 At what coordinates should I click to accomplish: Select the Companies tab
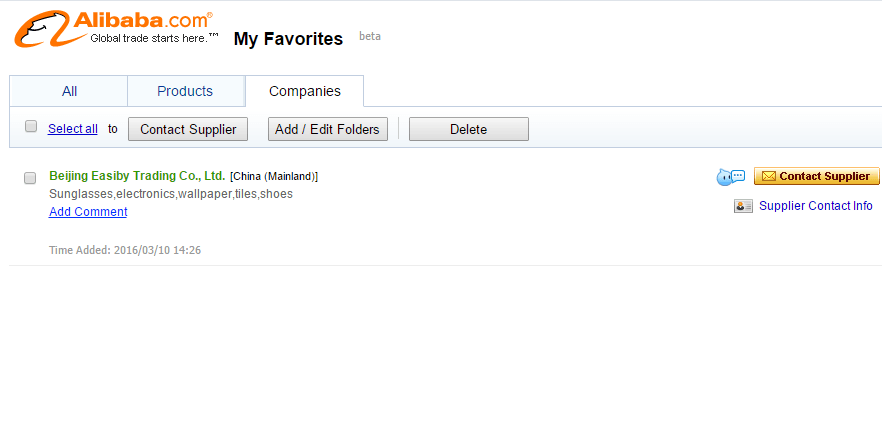pyautogui.click(x=304, y=91)
